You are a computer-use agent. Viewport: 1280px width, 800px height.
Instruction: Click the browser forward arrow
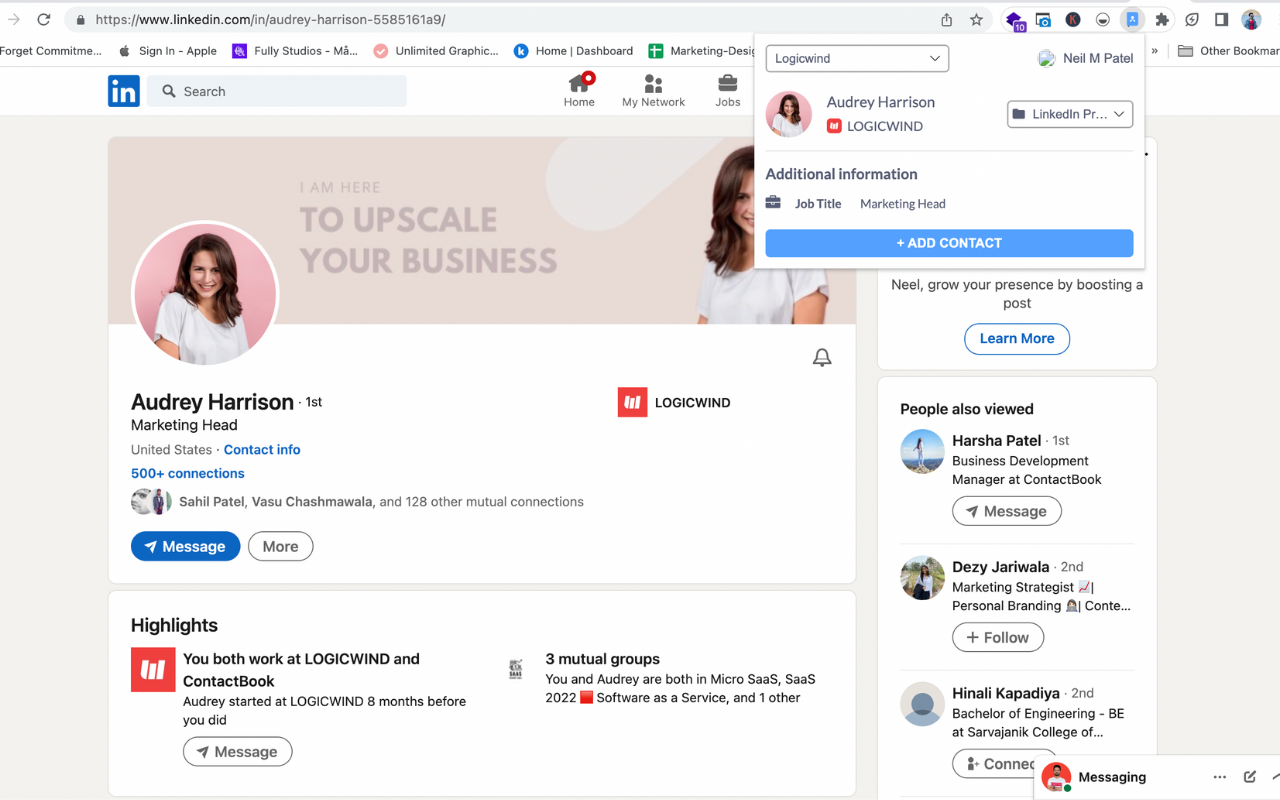(14, 19)
